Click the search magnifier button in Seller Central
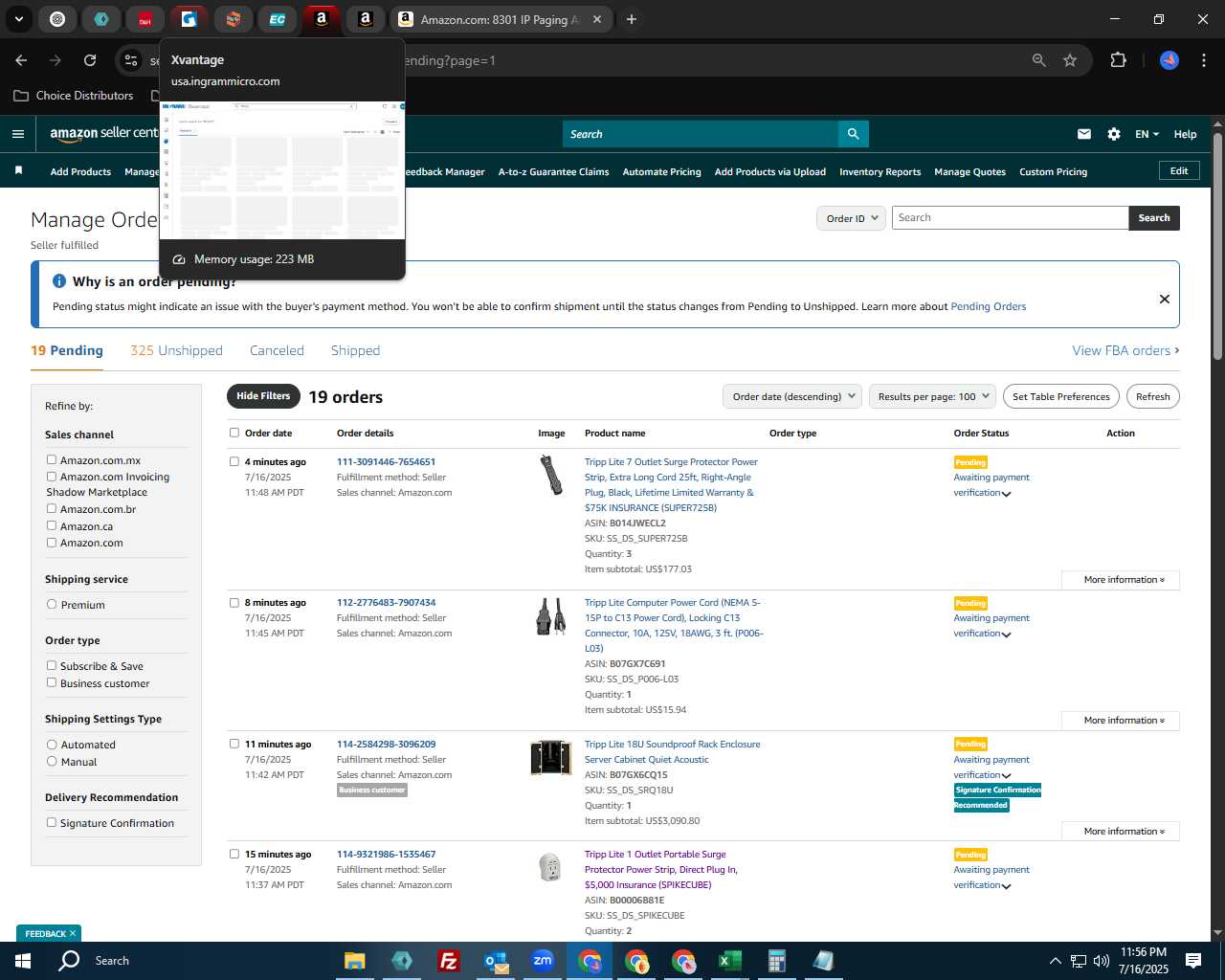Image resolution: width=1225 pixels, height=980 pixels. click(853, 134)
